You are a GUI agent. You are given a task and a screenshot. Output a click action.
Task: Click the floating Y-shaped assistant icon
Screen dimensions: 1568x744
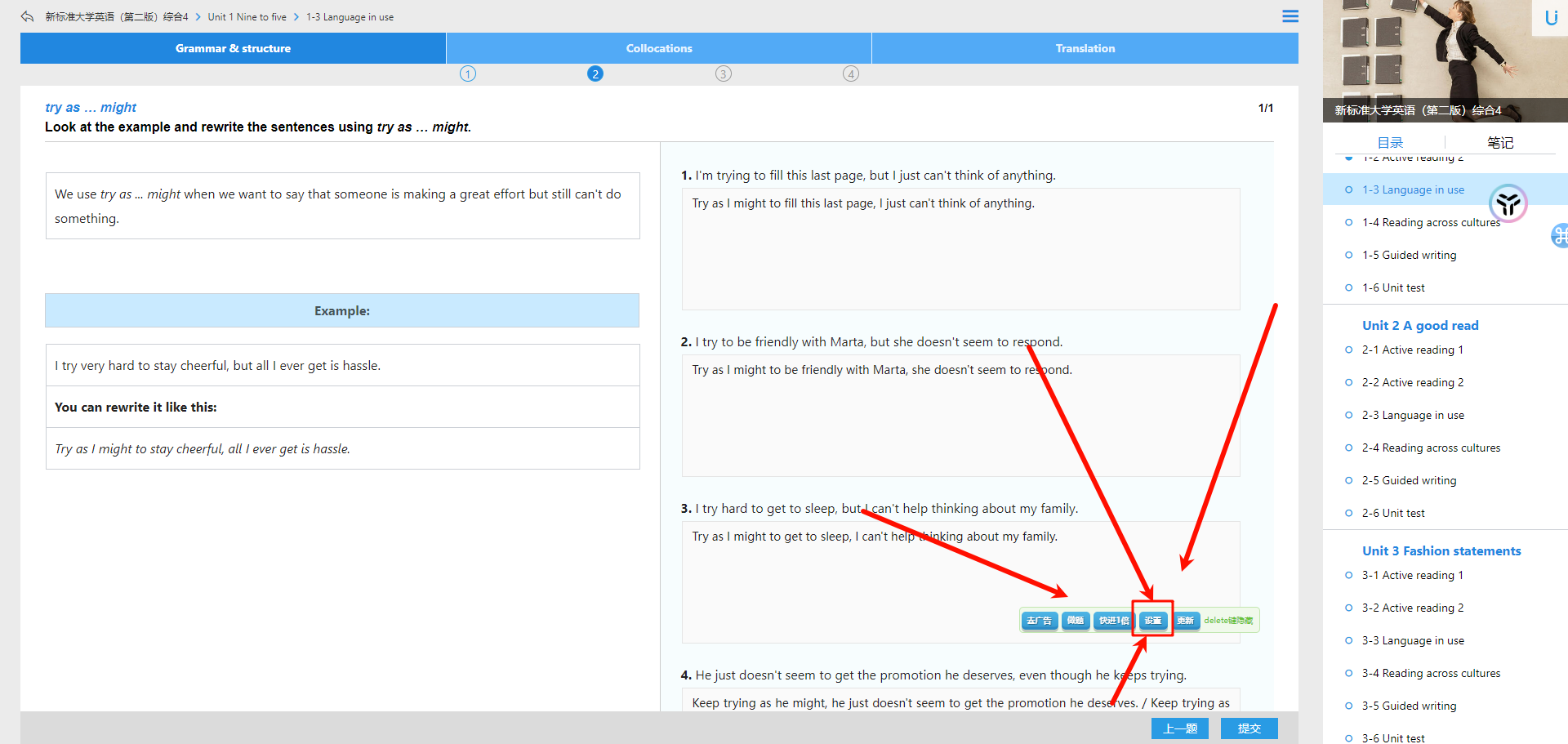pos(1508,203)
